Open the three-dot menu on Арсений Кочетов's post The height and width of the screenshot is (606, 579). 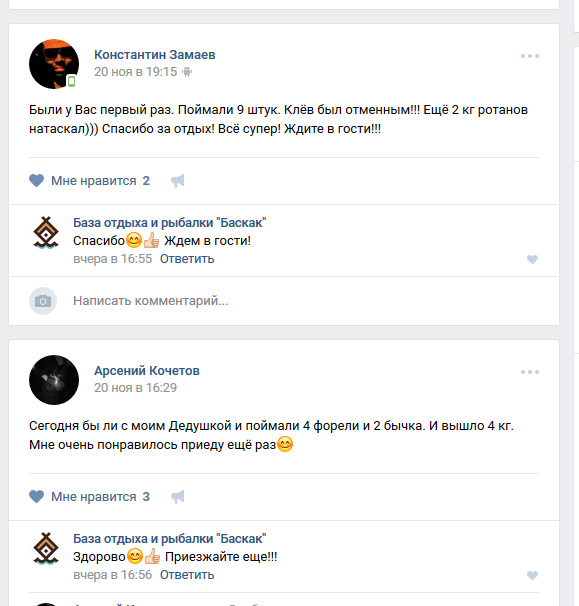click(x=530, y=372)
